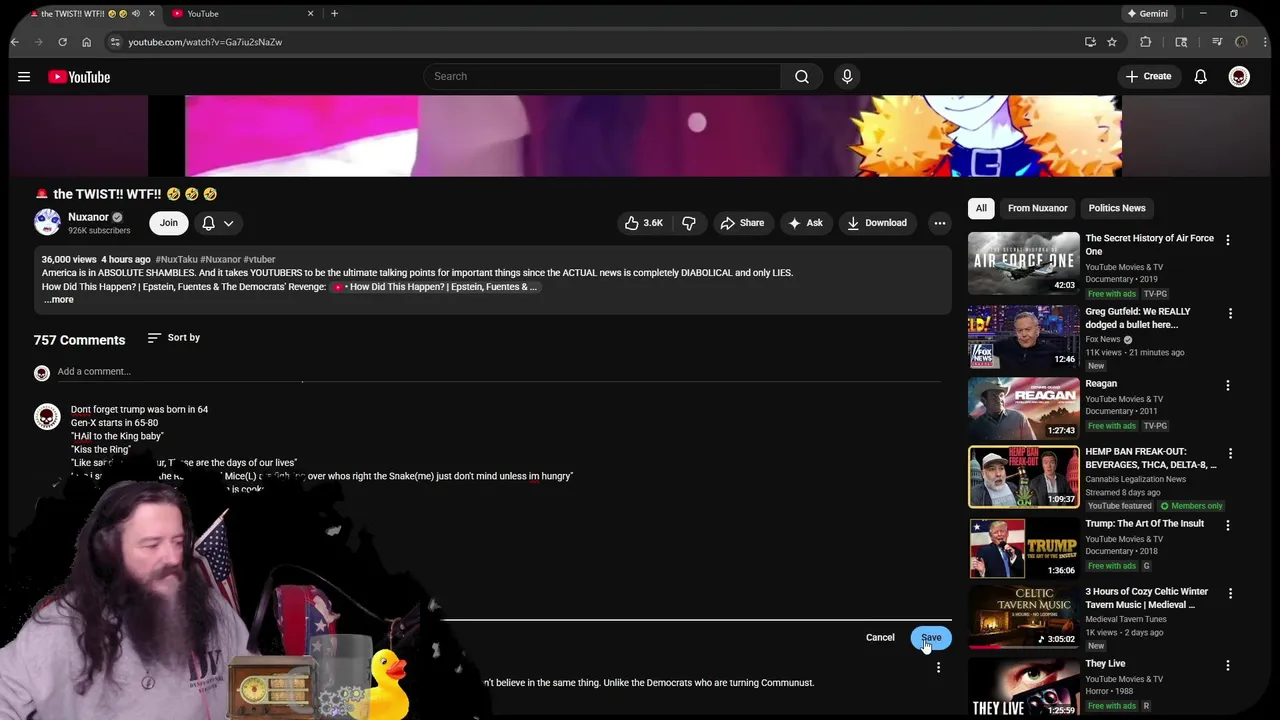Open the notifications bell in the header
Screen dimensions: 1280x720
point(1200,77)
